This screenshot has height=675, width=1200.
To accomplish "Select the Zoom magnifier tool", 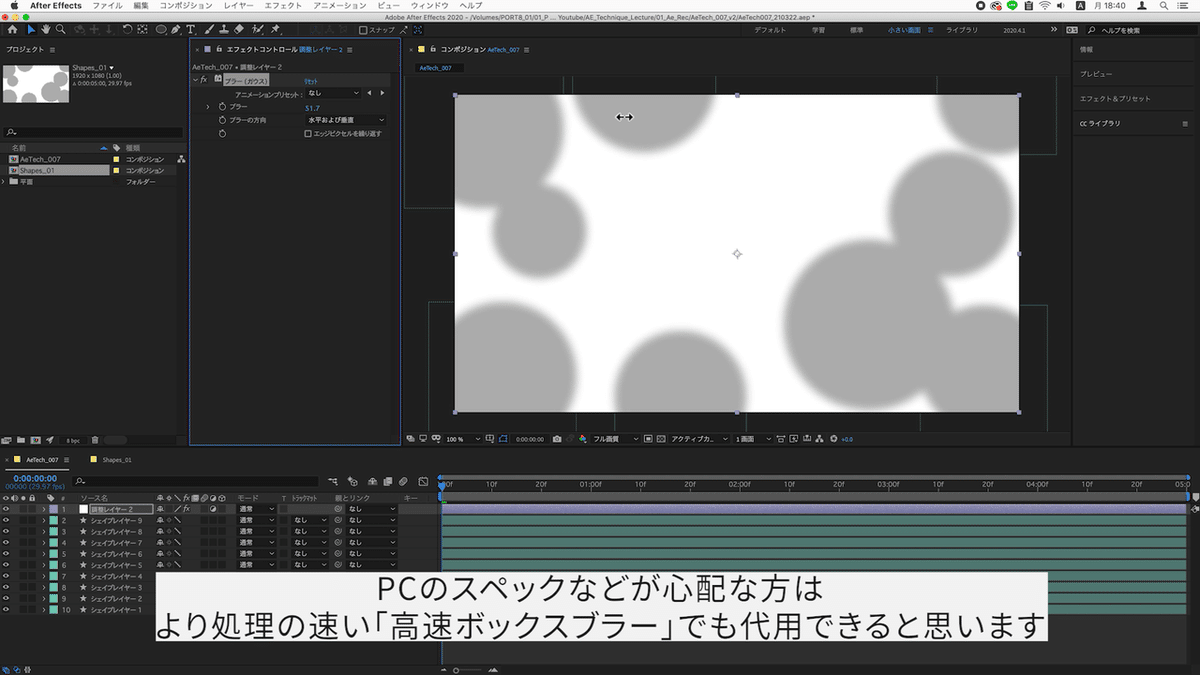I will 61,30.
